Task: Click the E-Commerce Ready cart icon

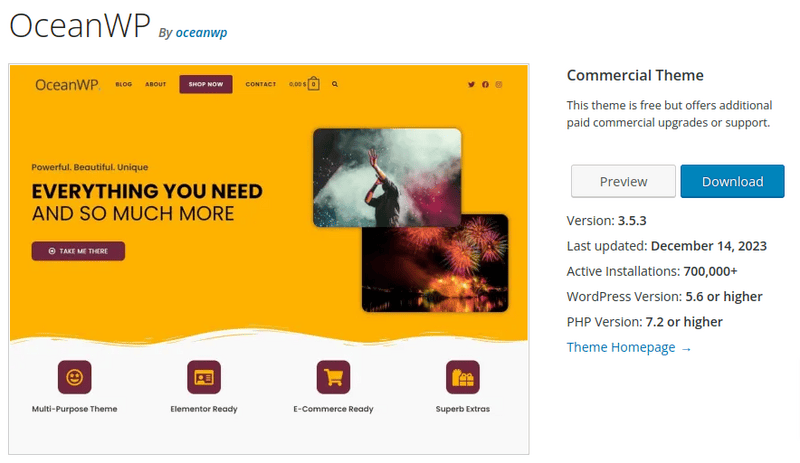Action: click(x=333, y=377)
